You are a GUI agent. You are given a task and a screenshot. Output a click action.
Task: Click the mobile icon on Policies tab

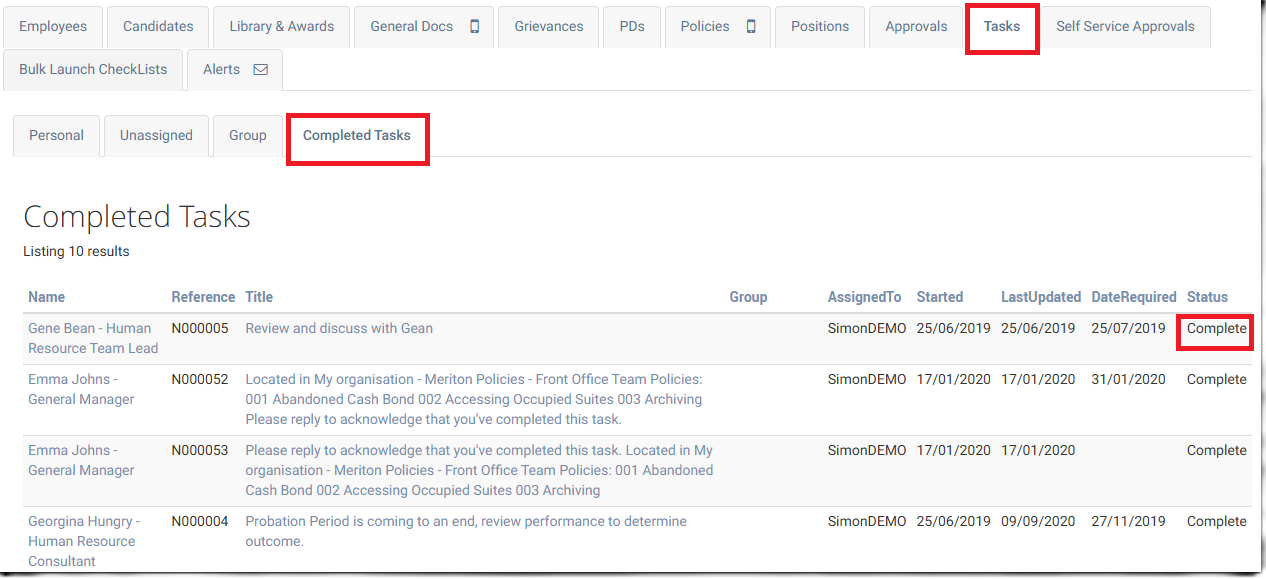click(x=751, y=27)
